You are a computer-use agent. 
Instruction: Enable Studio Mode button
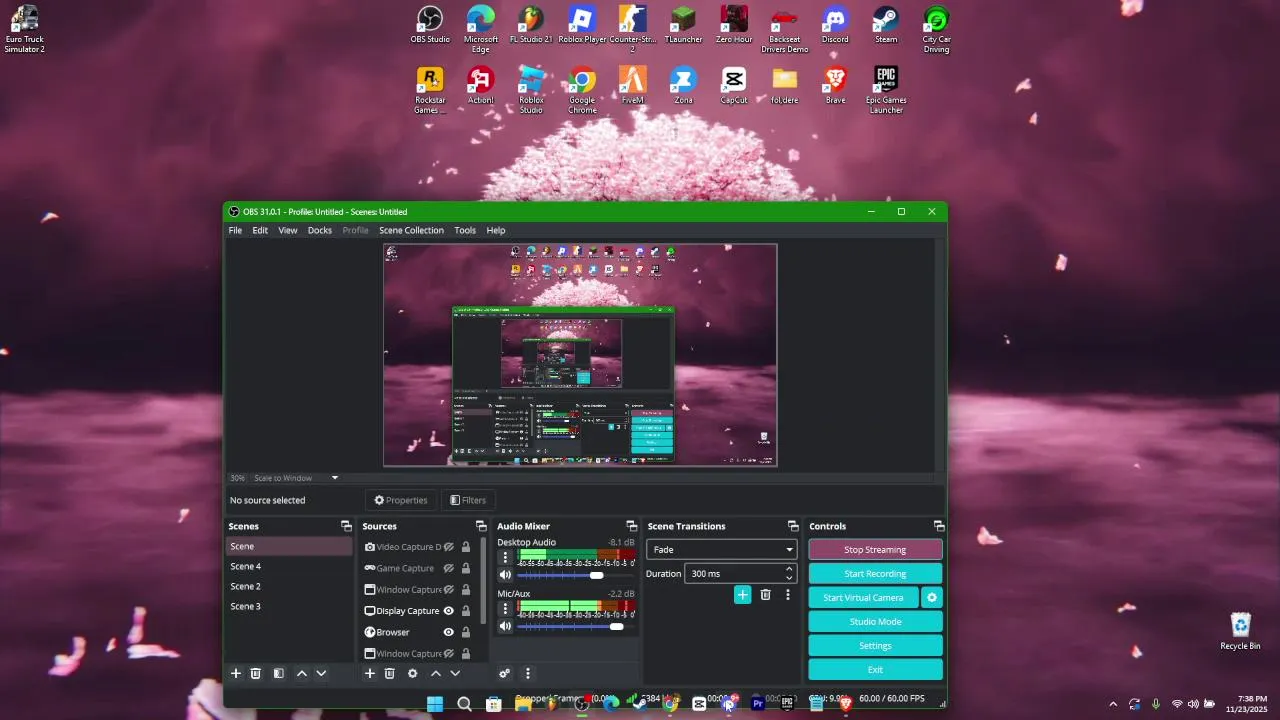(x=875, y=622)
